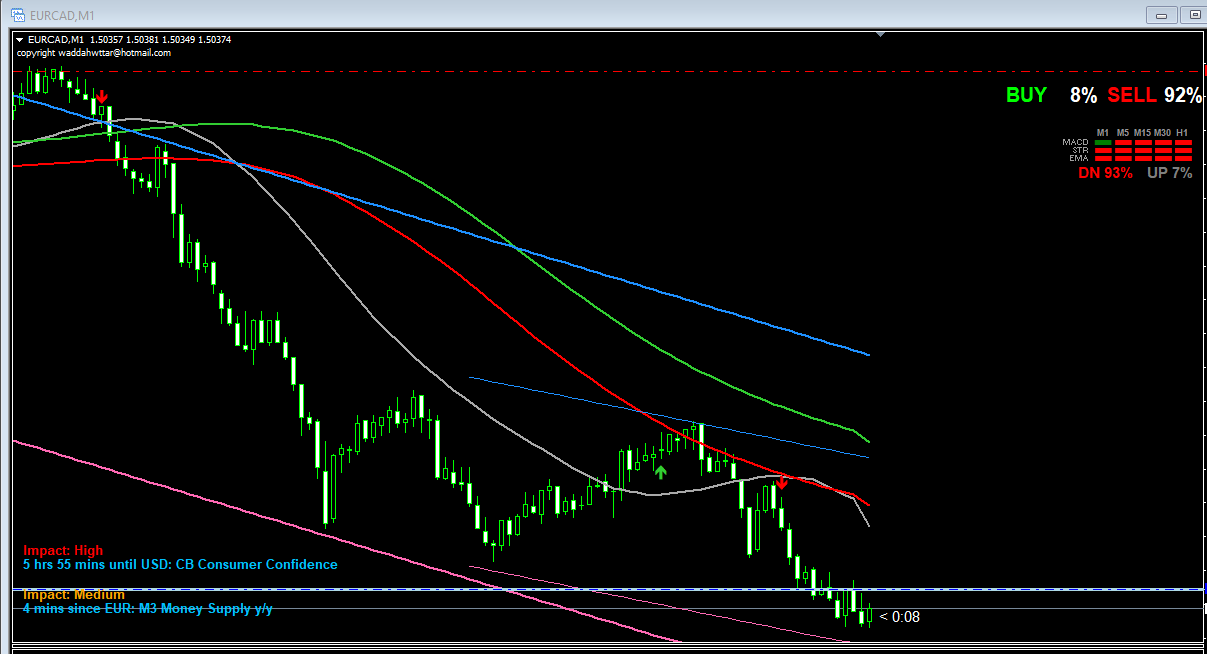Click the Impact: High news label
Image resolution: width=1207 pixels, height=654 pixels.
[63, 550]
